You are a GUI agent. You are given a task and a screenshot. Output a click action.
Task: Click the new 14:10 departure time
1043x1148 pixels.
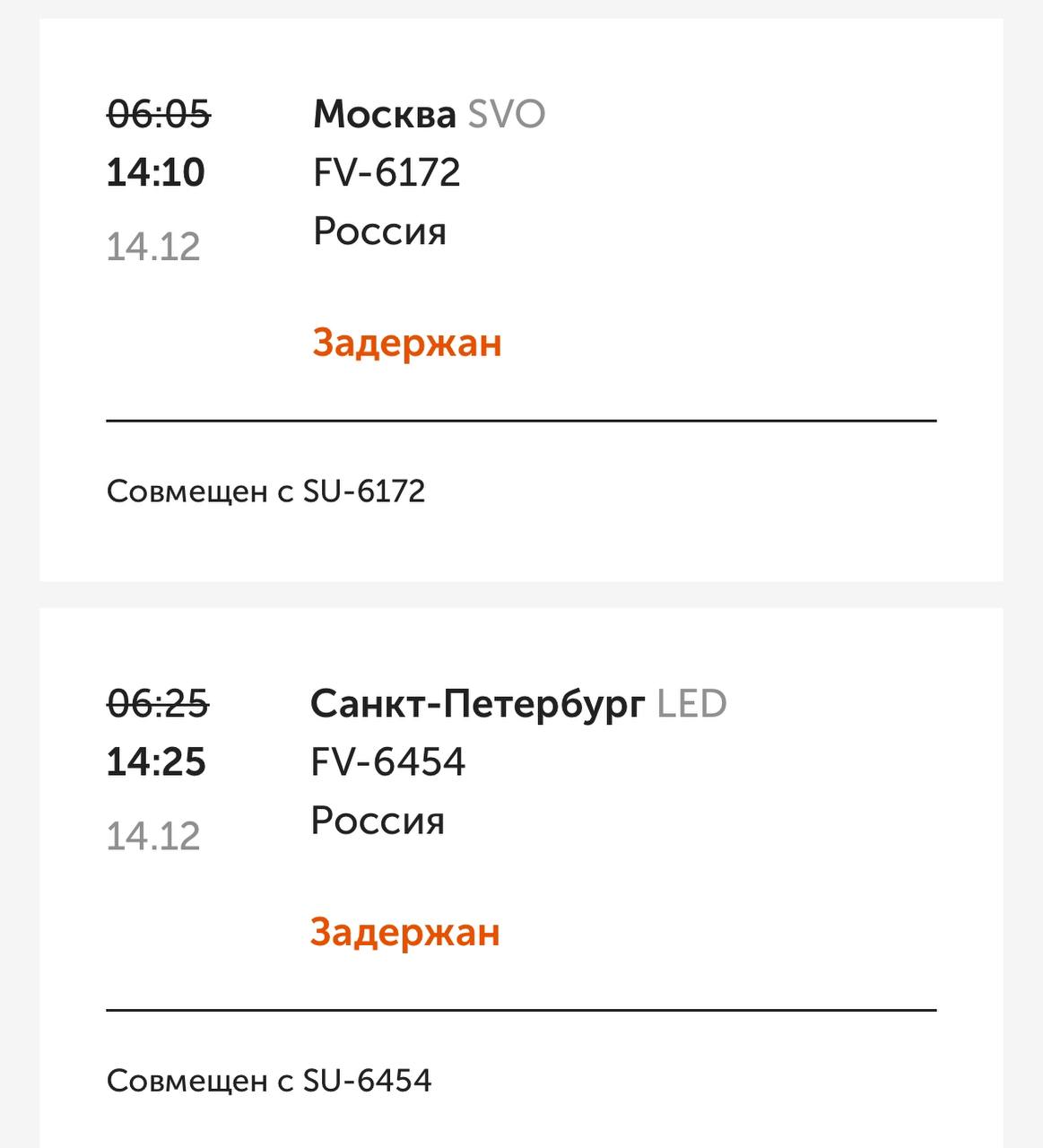tap(156, 172)
